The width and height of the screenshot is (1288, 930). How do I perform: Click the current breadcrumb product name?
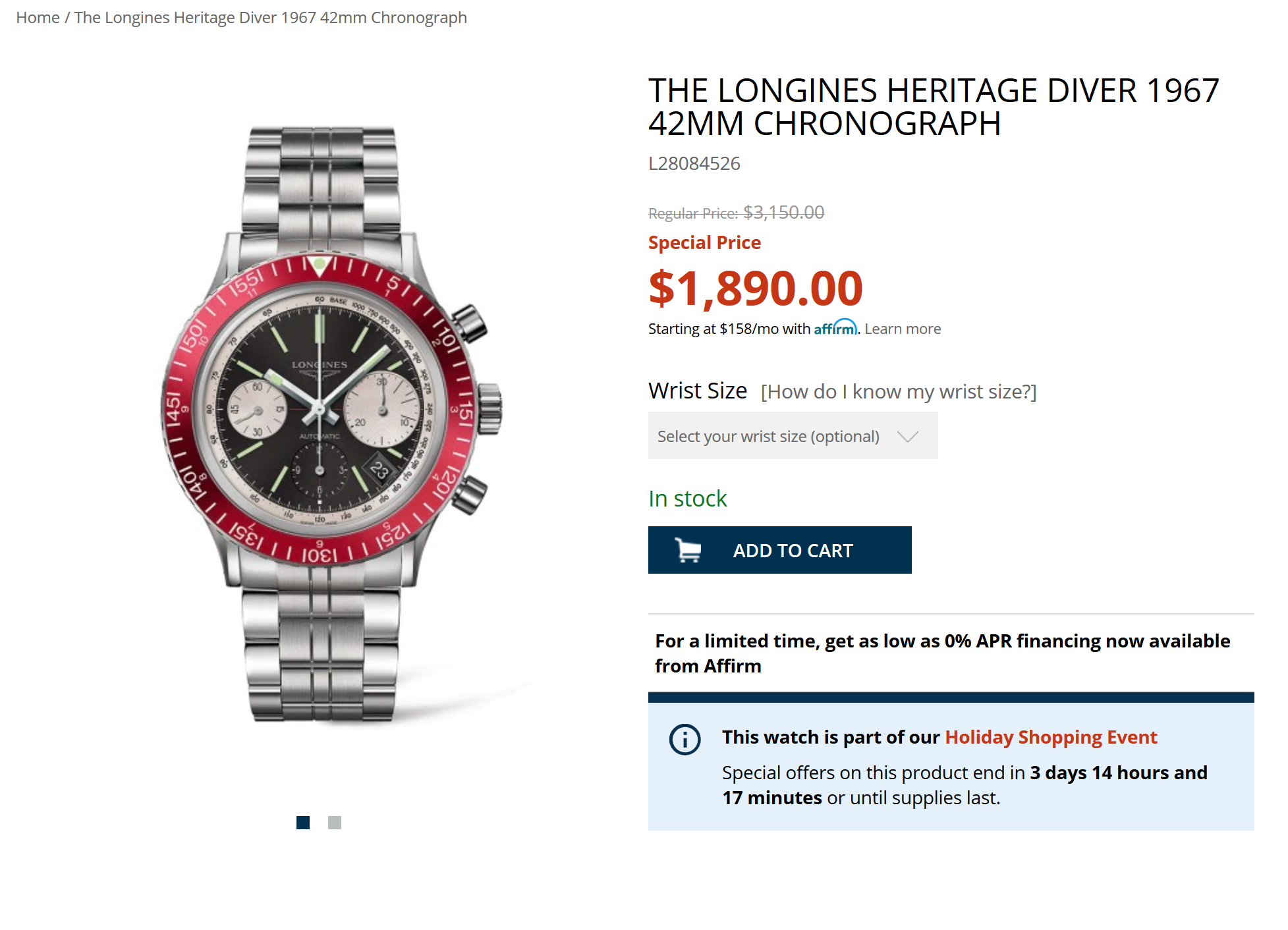(x=270, y=18)
